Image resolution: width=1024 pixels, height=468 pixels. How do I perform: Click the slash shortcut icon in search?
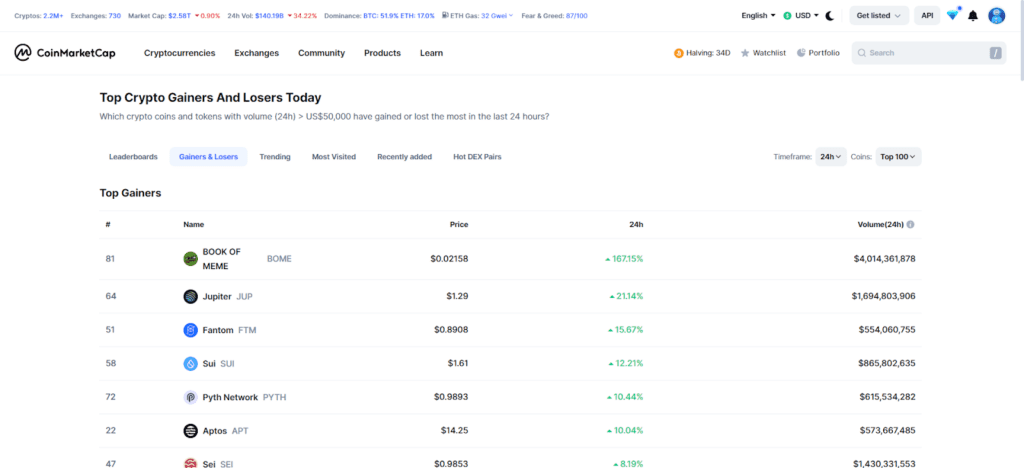[x=995, y=53]
